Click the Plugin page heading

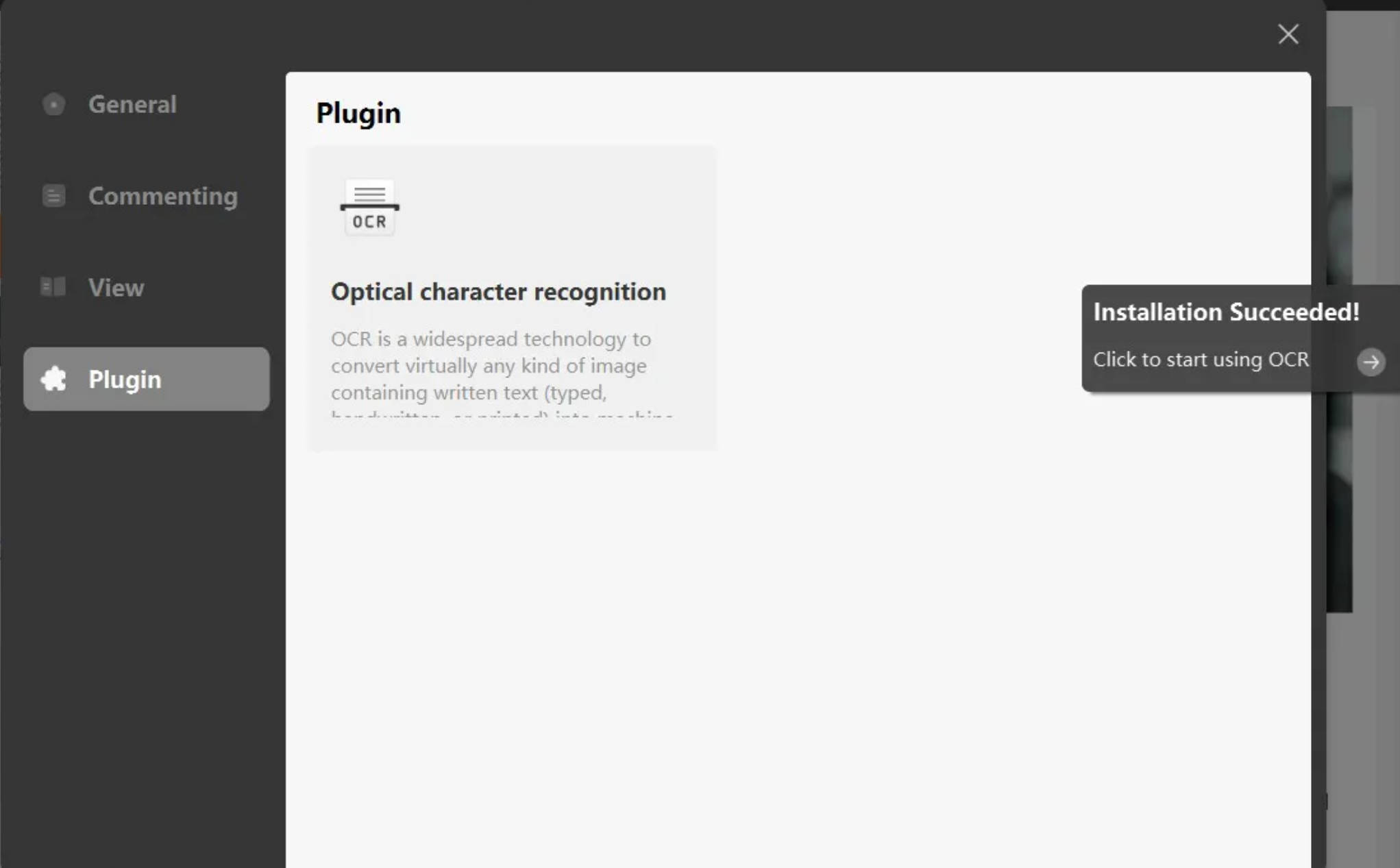click(x=358, y=114)
